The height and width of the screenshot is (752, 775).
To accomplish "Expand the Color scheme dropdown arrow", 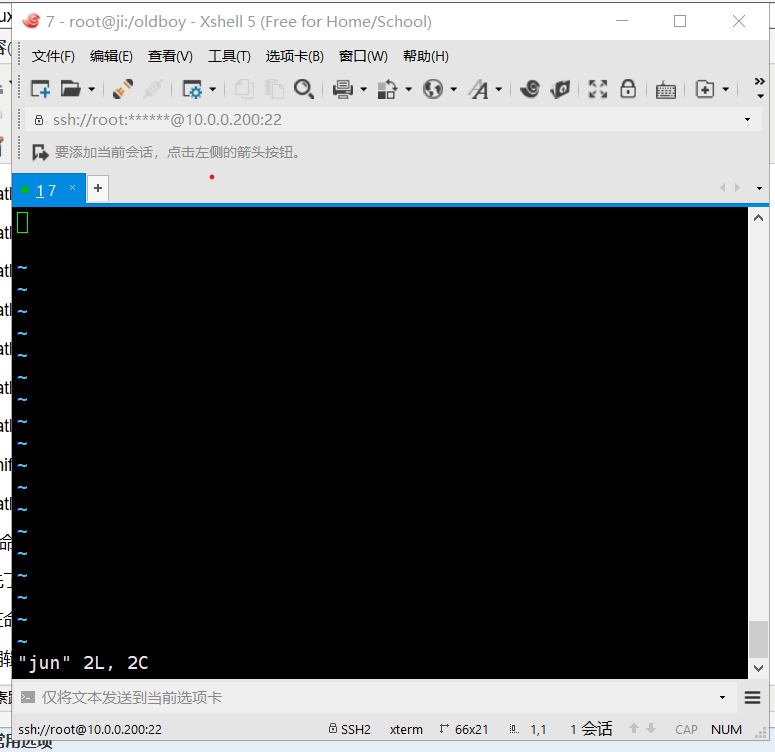I will point(408,89).
